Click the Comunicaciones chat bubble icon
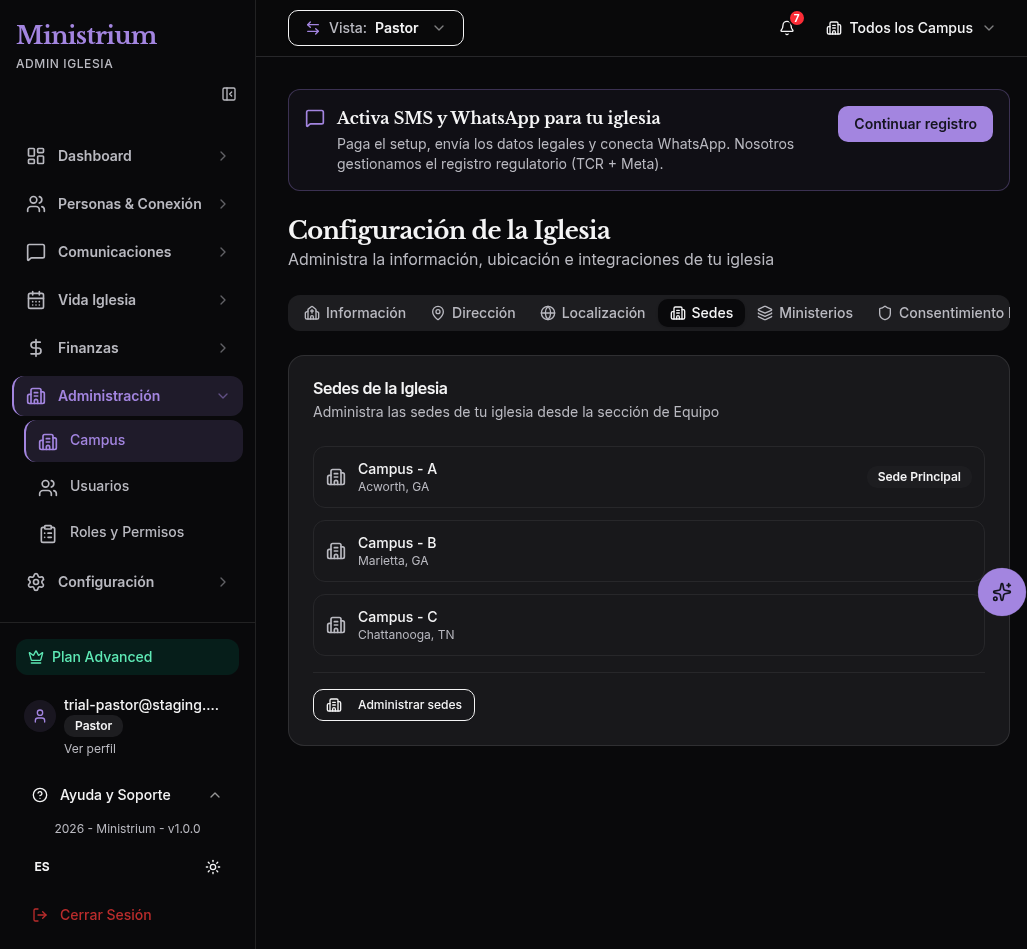This screenshot has width=1027, height=949. click(36, 252)
